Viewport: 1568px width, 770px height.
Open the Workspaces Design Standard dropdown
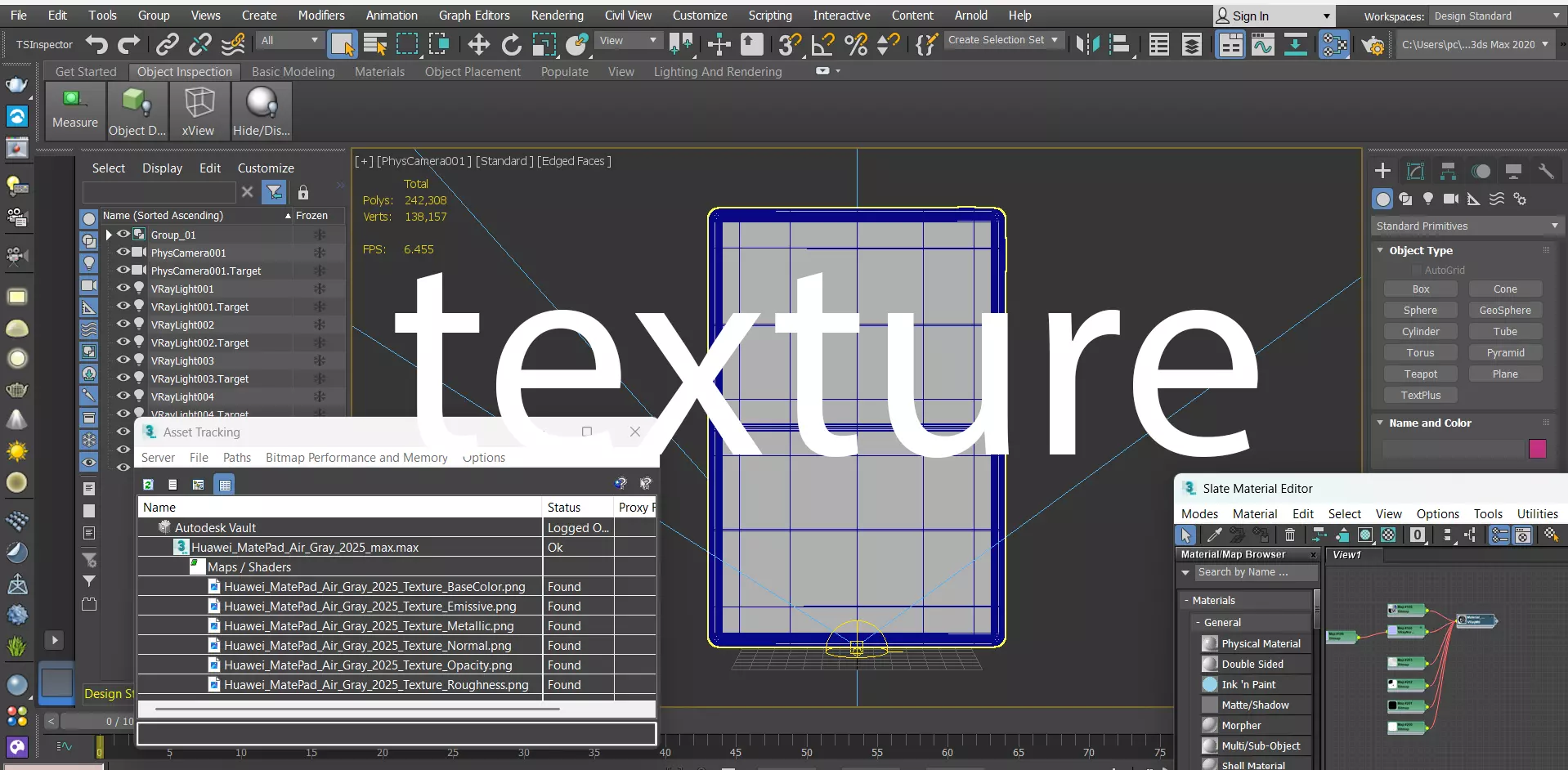(x=1497, y=16)
